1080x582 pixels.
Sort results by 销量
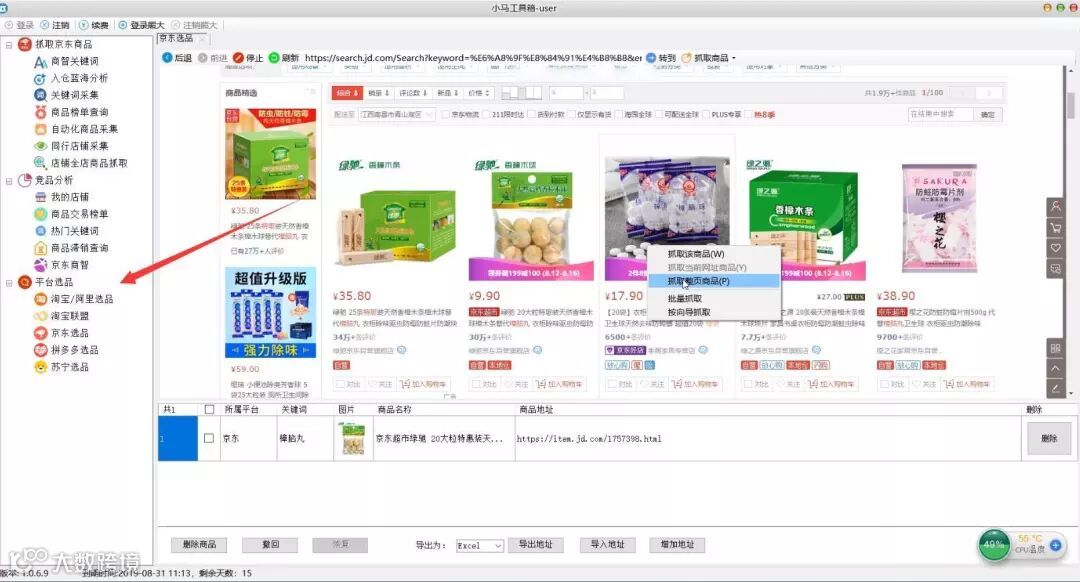(x=379, y=92)
